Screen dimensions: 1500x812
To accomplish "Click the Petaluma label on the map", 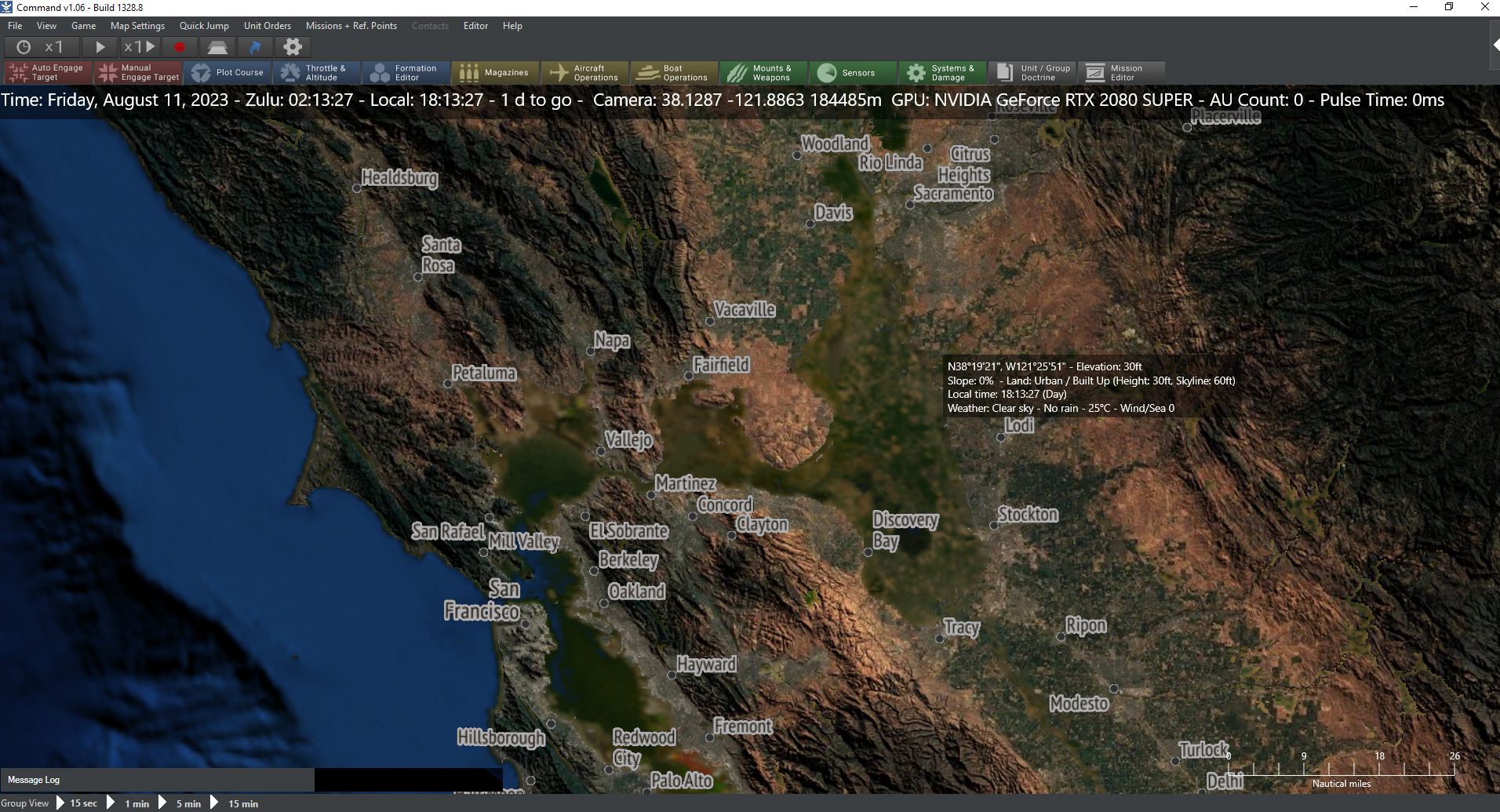I will tap(484, 373).
